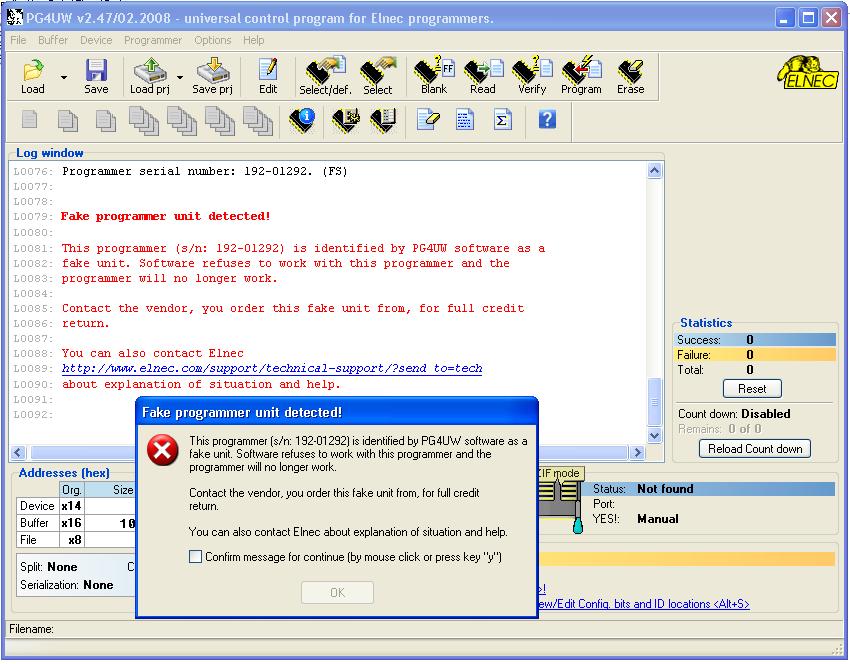Viewport: 850px width, 664px height.
Task: Click the Program device icon
Action: tap(581, 76)
